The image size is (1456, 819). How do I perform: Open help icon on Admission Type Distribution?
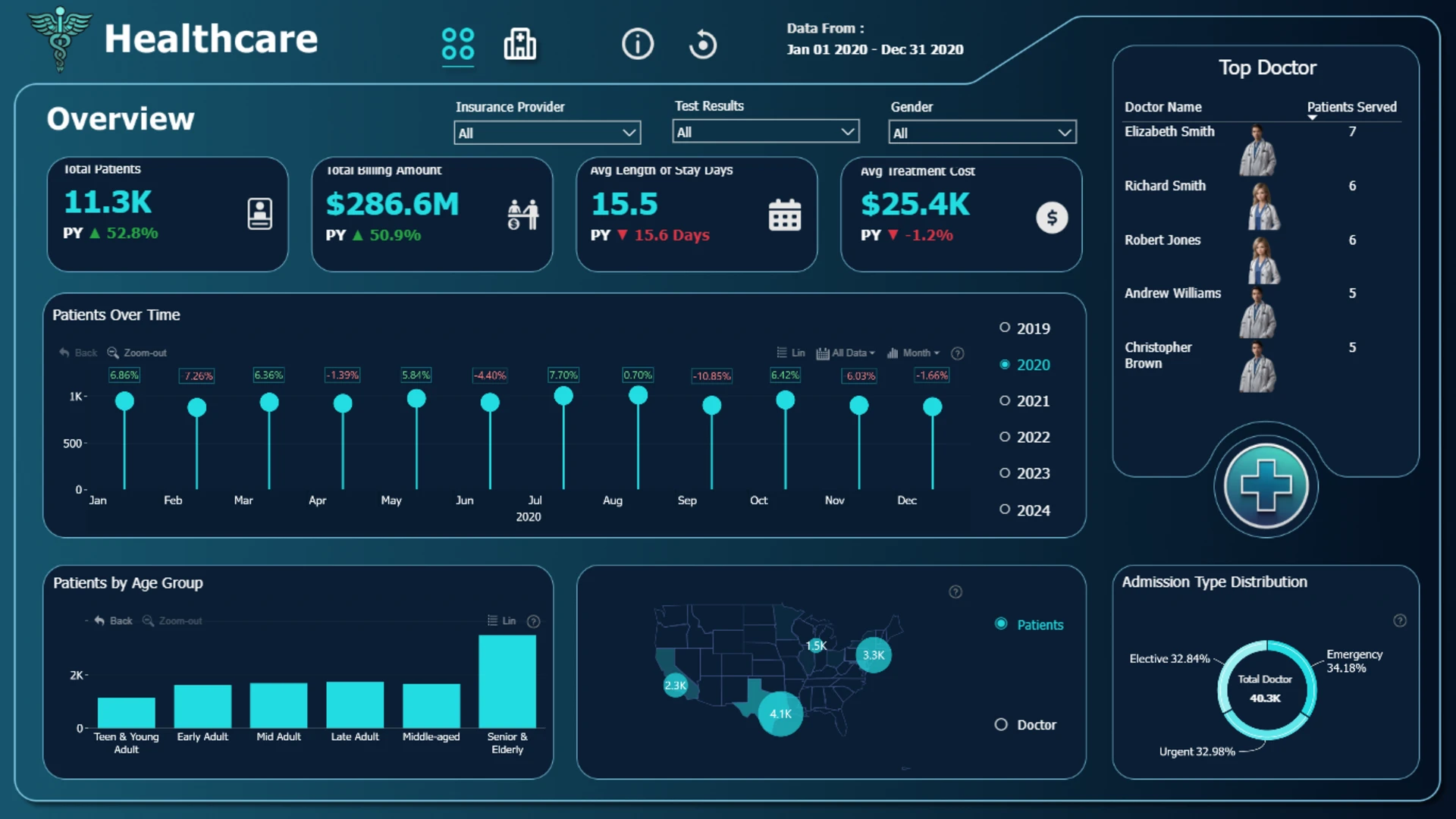click(1400, 621)
